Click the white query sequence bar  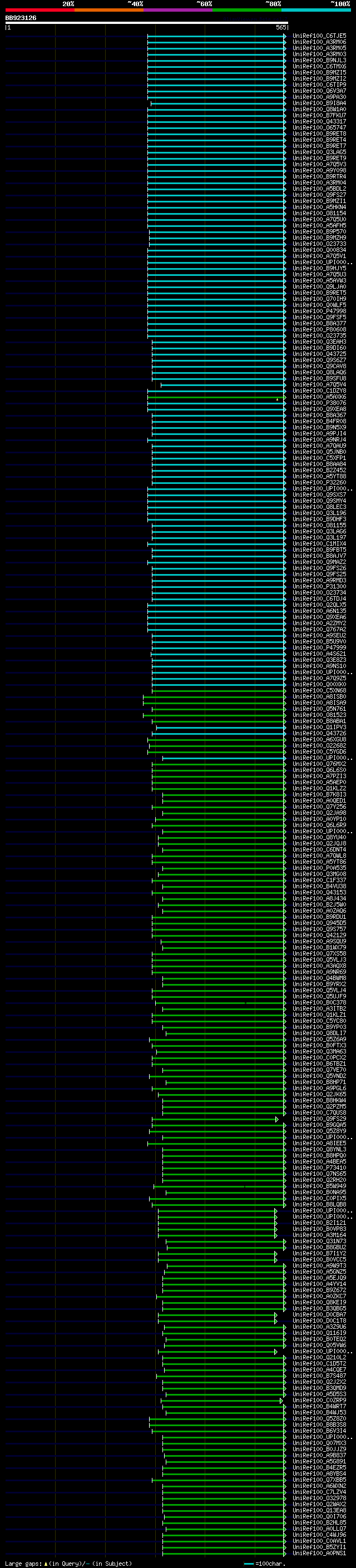(147, 23)
